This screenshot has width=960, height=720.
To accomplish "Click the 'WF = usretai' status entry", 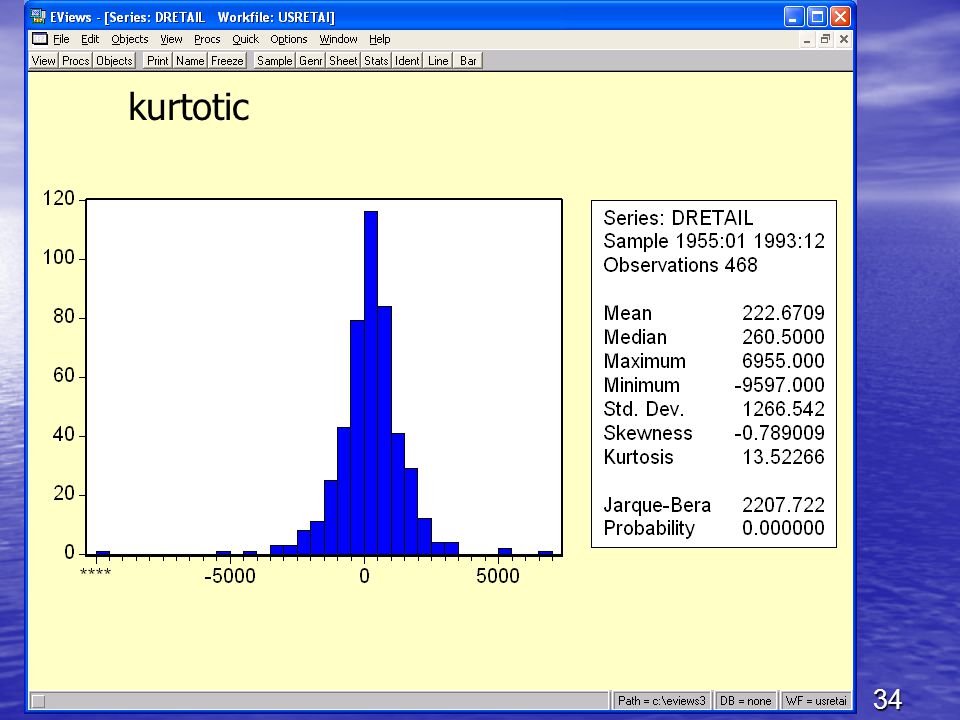I will coord(816,700).
